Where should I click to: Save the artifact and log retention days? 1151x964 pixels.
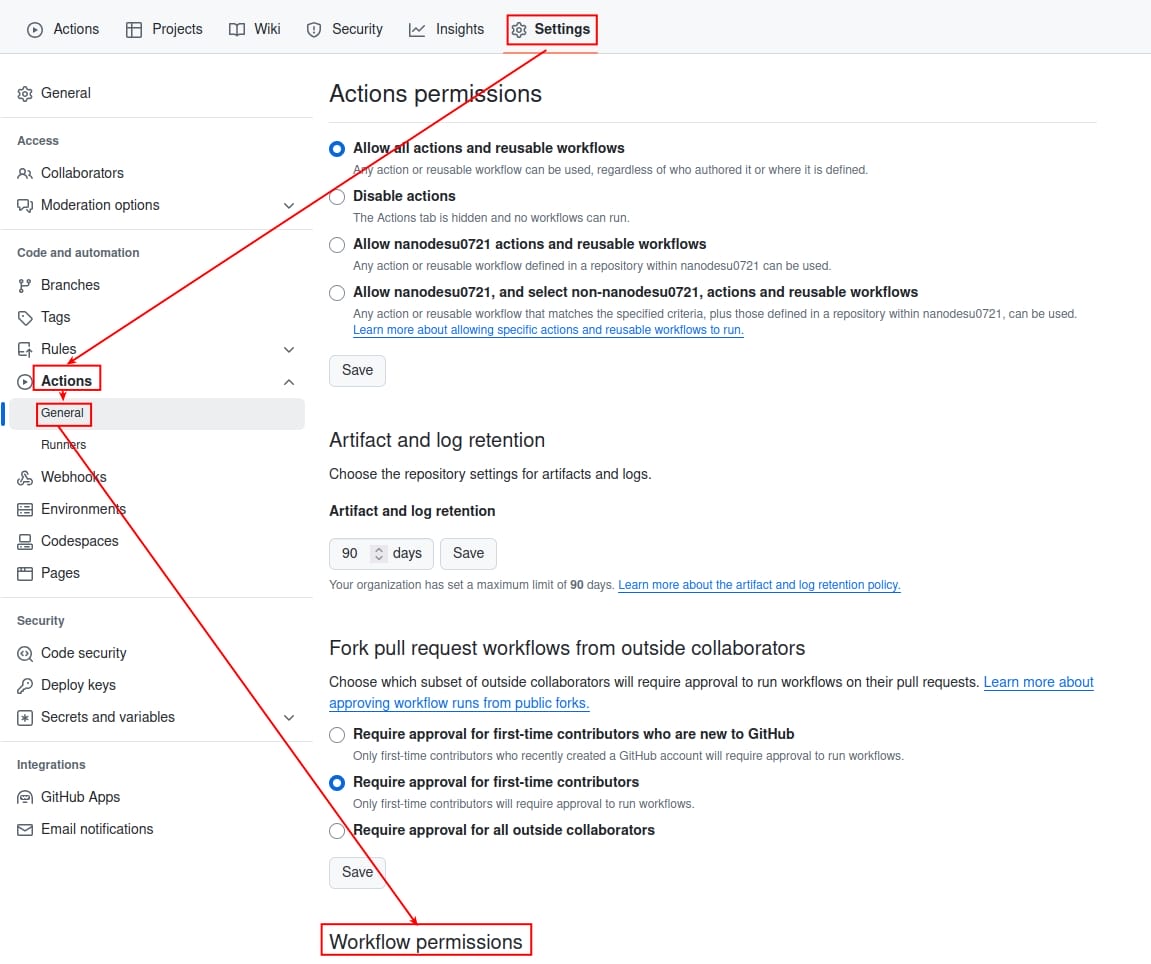tap(468, 554)
